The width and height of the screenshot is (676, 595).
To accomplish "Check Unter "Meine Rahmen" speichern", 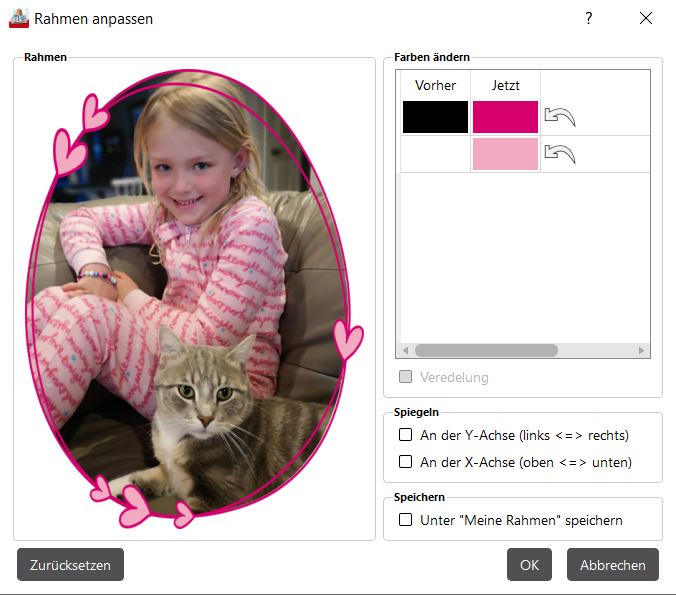I will click(405, 520).
